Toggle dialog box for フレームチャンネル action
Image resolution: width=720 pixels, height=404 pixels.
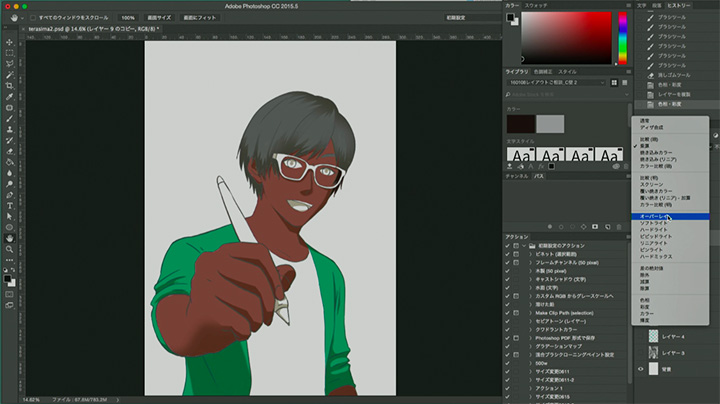click(516, 263)
